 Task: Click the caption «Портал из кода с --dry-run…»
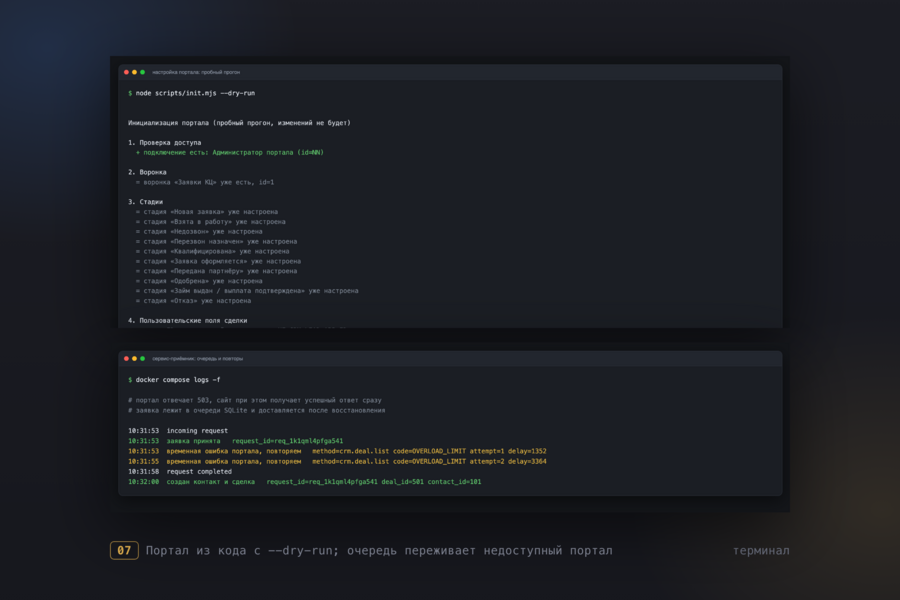point(379,551)
